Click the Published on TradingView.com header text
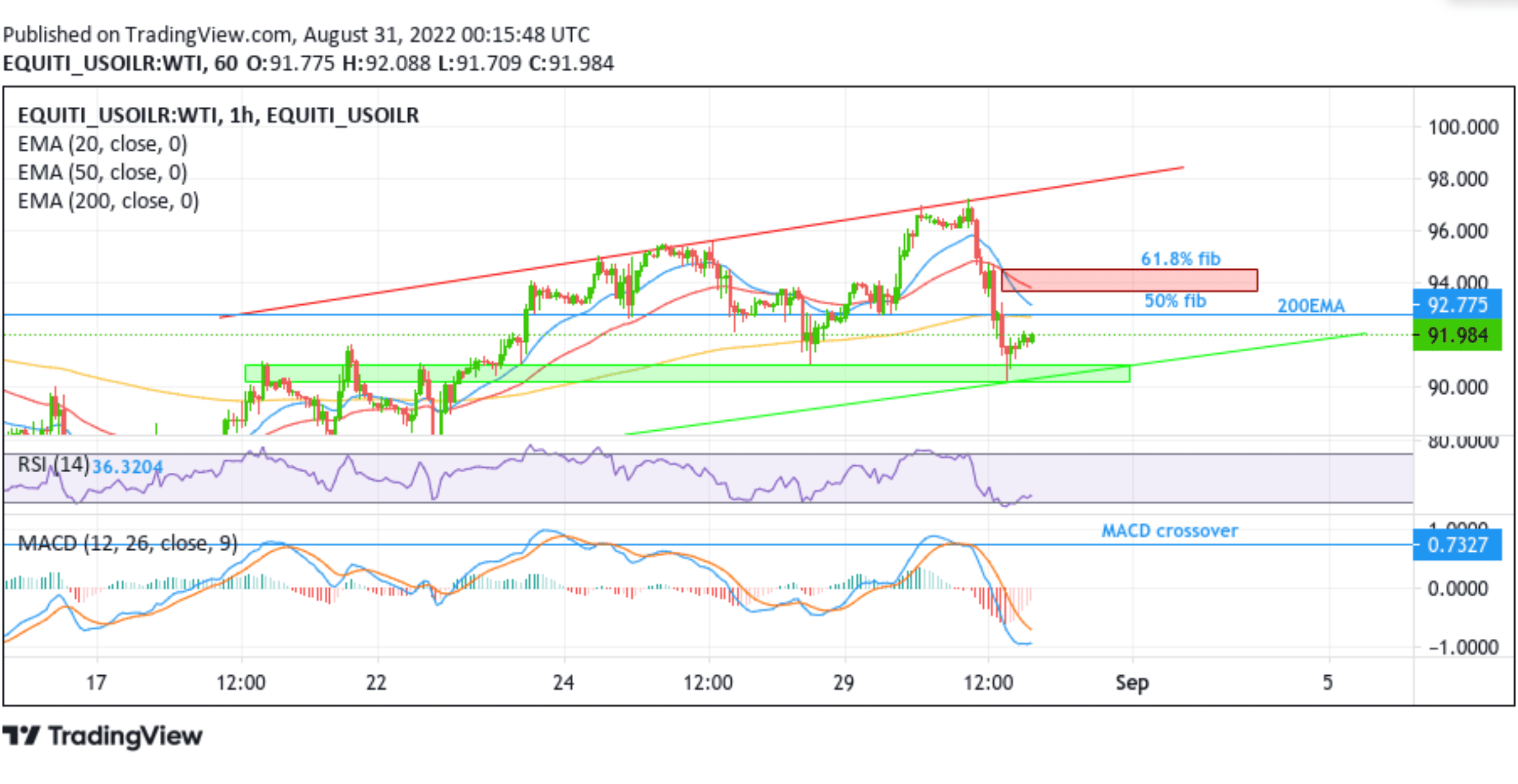The image size is (1518, 784). pyautogui.click(x=296, y=34)
